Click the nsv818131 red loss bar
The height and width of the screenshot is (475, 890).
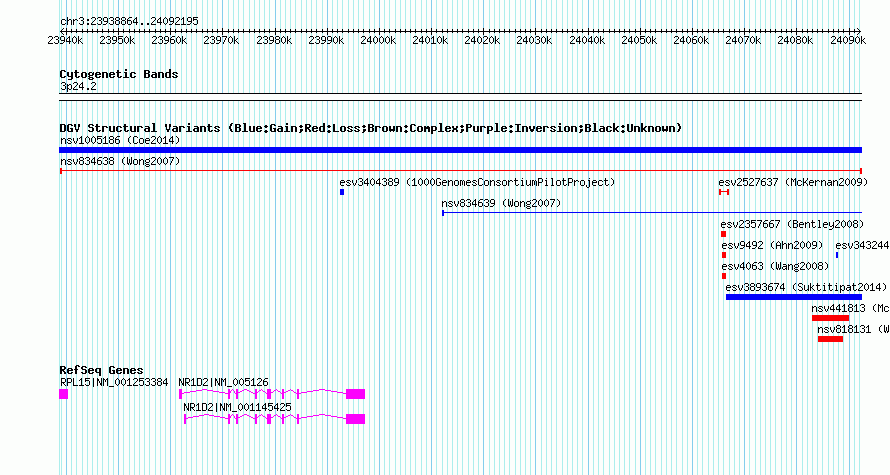(x=830, y=339)
